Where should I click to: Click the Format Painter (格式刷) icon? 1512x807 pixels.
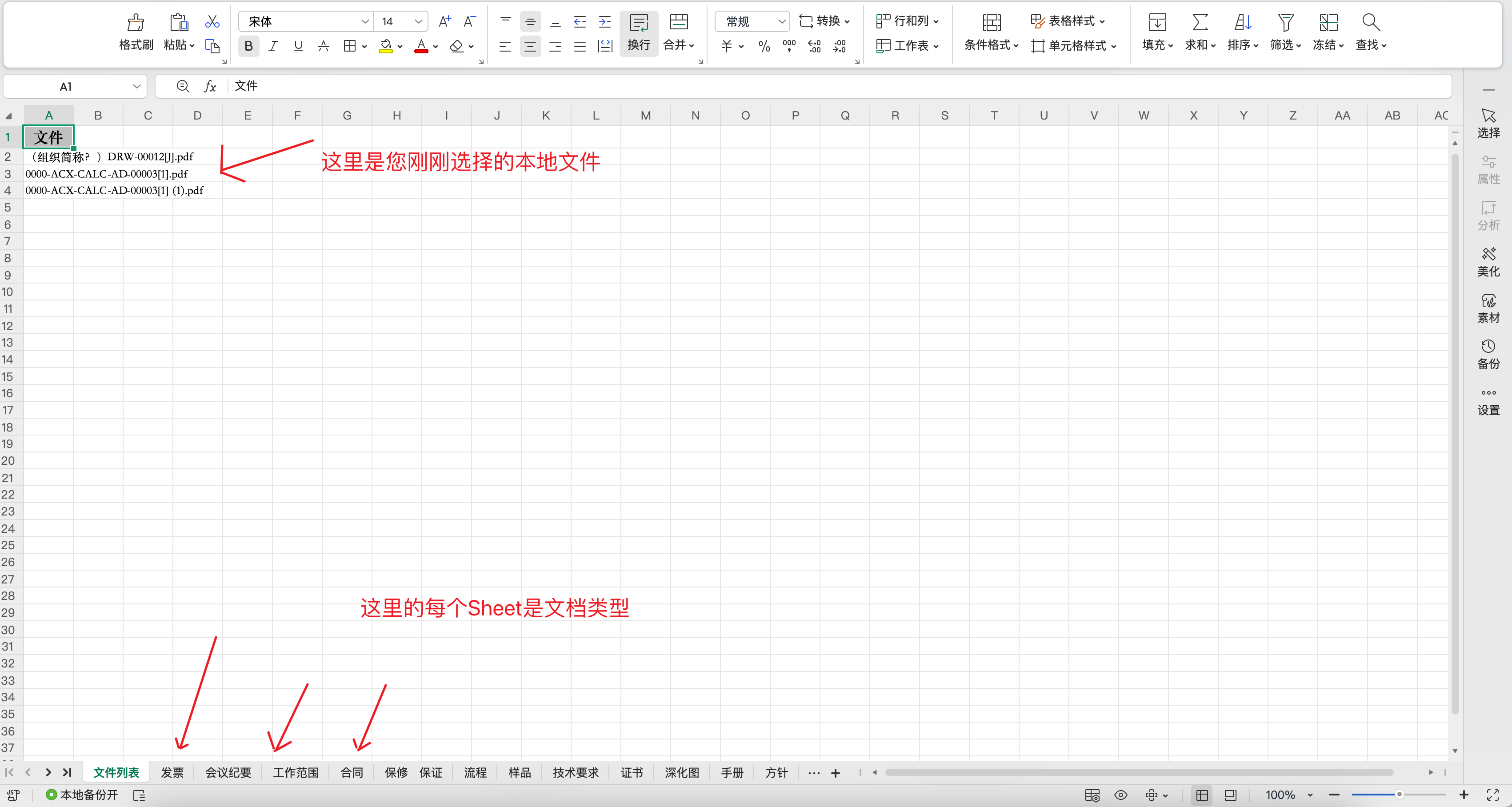click(136, 23)
